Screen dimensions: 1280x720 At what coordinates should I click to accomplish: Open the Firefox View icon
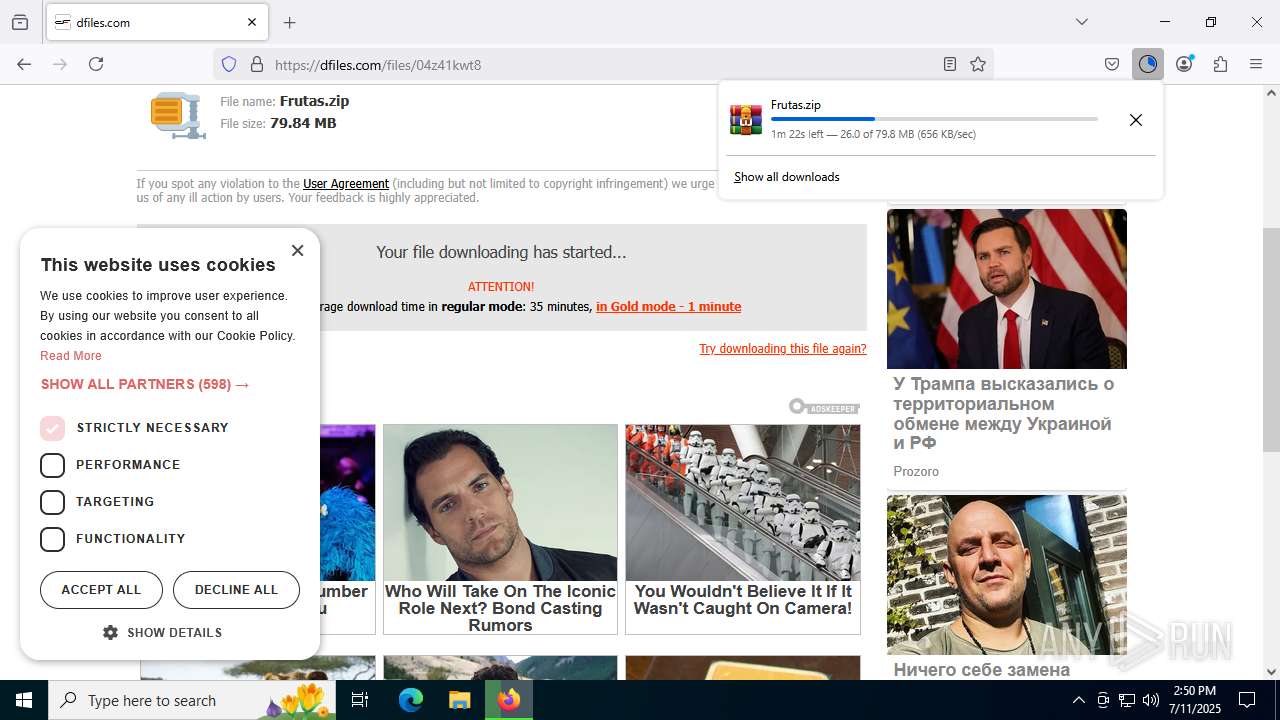tap(20, 22)
